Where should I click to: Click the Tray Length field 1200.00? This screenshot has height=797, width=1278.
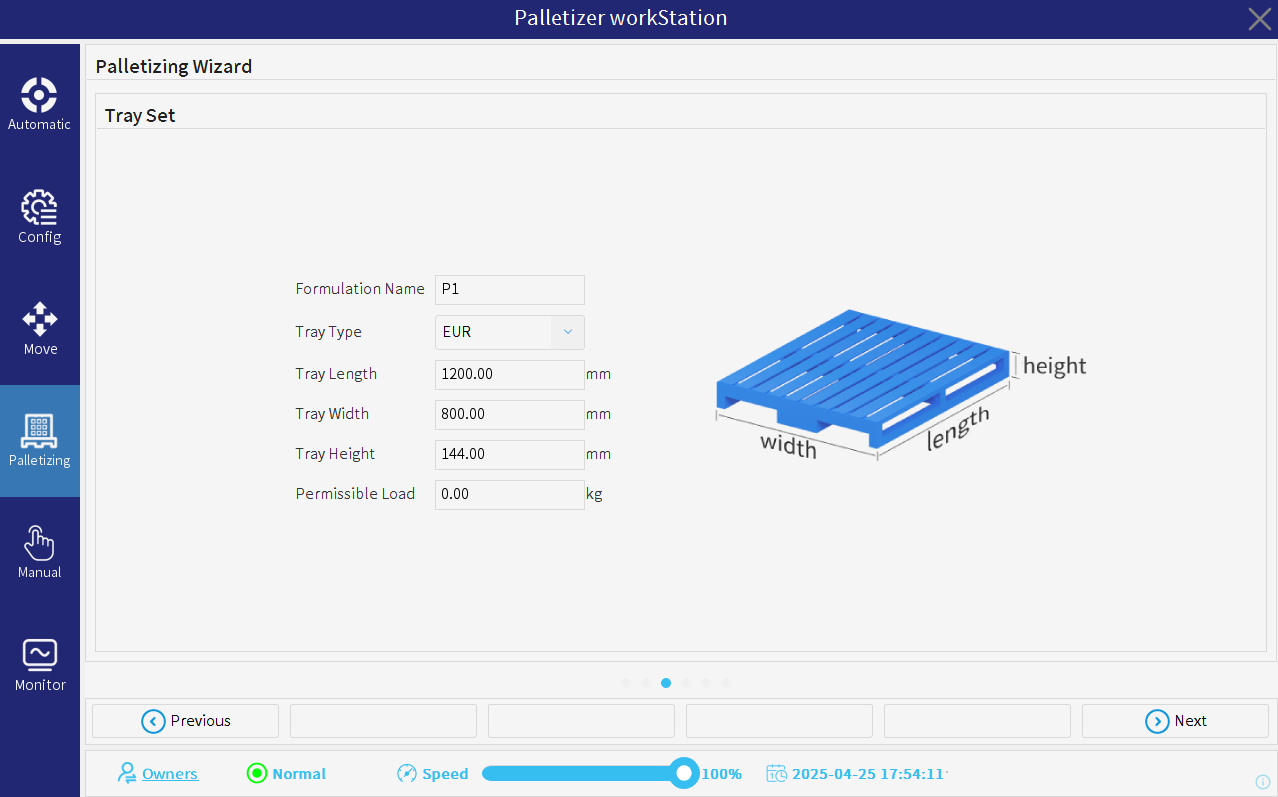(x=510, y=374)
